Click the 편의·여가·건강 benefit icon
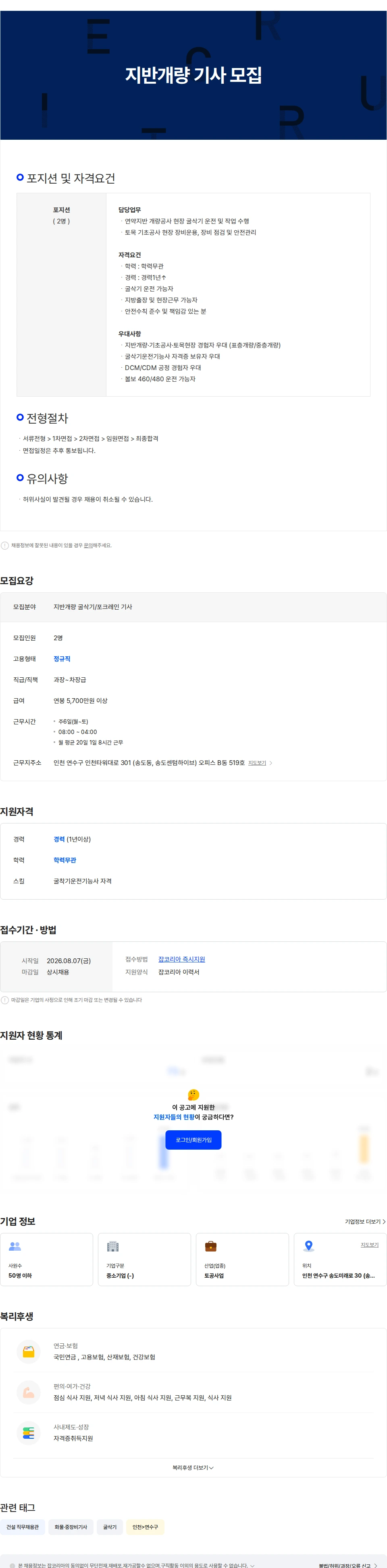Viewport: 387px width, 1568px height. (x=29, y=1392)
